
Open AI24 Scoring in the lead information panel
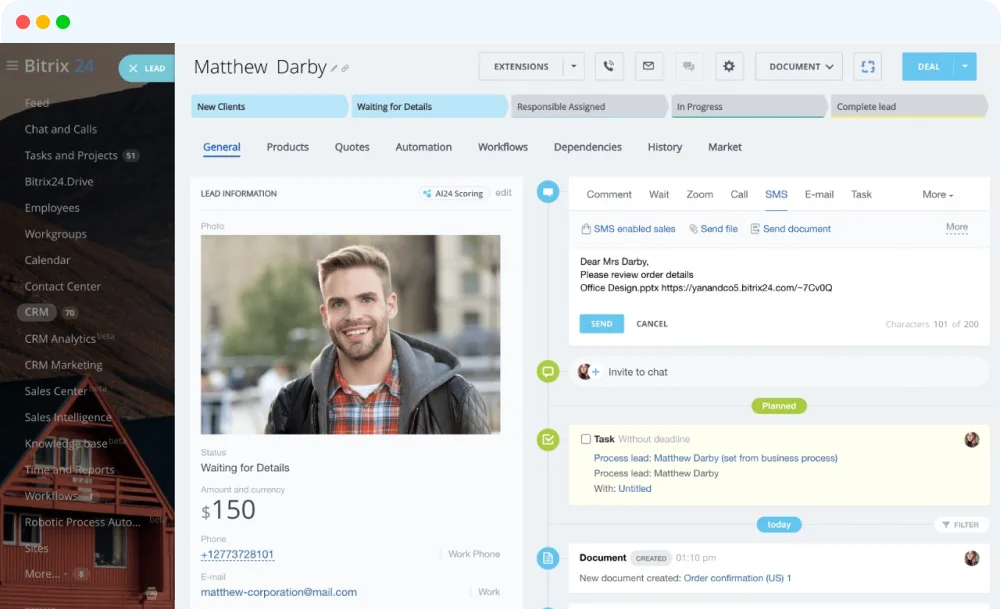[454, 193]
